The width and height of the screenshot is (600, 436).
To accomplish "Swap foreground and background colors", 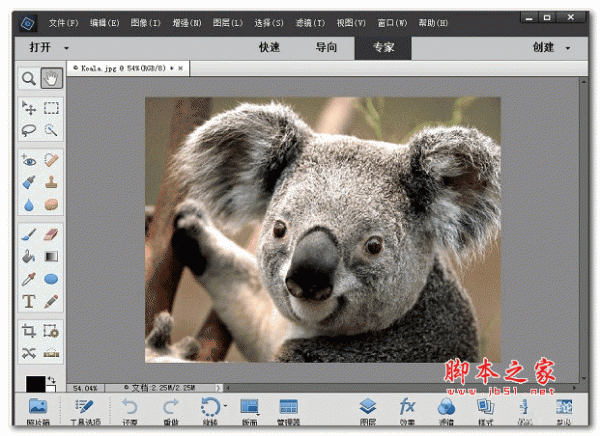I will (x=51, y=379).
